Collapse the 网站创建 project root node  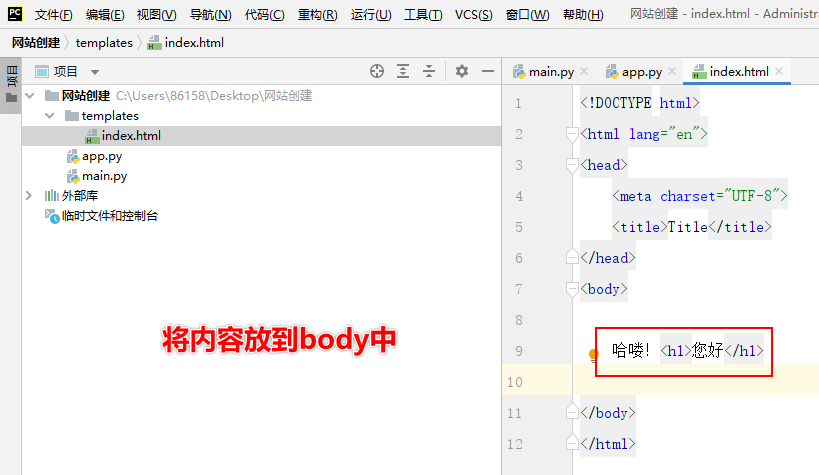pos(30,96)
